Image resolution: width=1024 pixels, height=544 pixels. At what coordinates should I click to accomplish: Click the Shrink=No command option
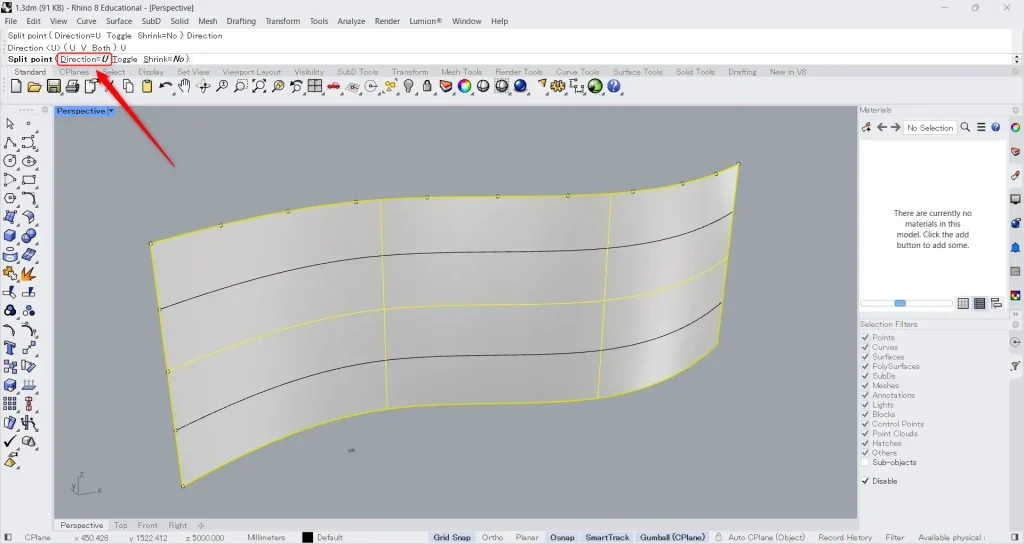[164, 59]
